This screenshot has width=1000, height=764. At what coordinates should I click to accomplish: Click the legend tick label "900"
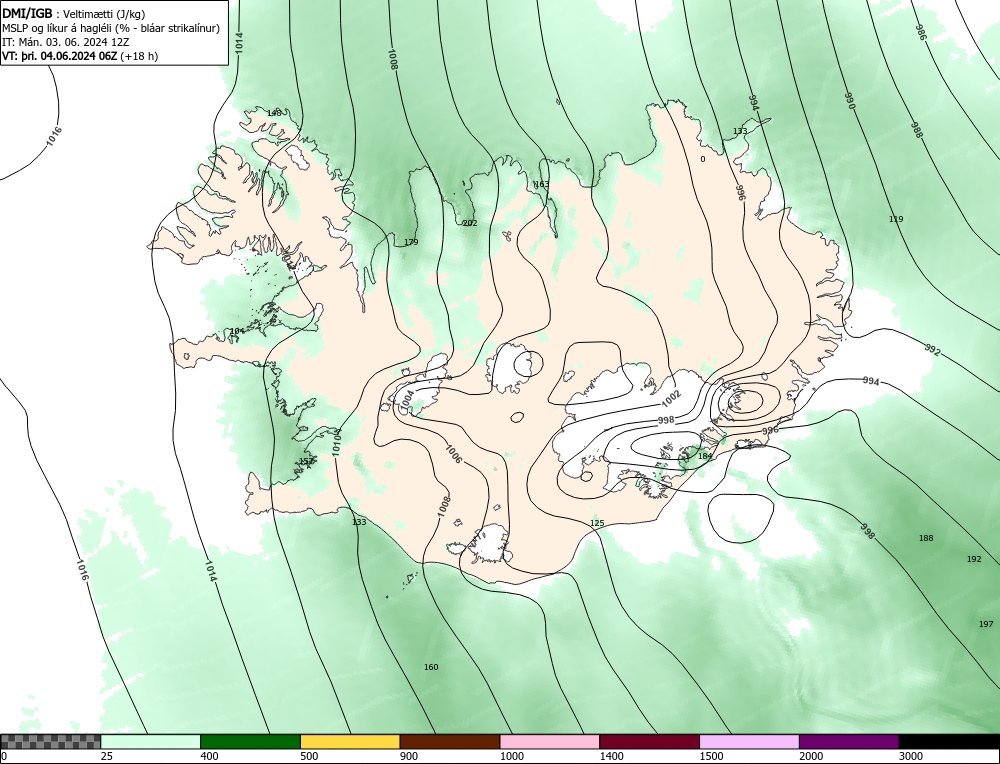(409, 756)
